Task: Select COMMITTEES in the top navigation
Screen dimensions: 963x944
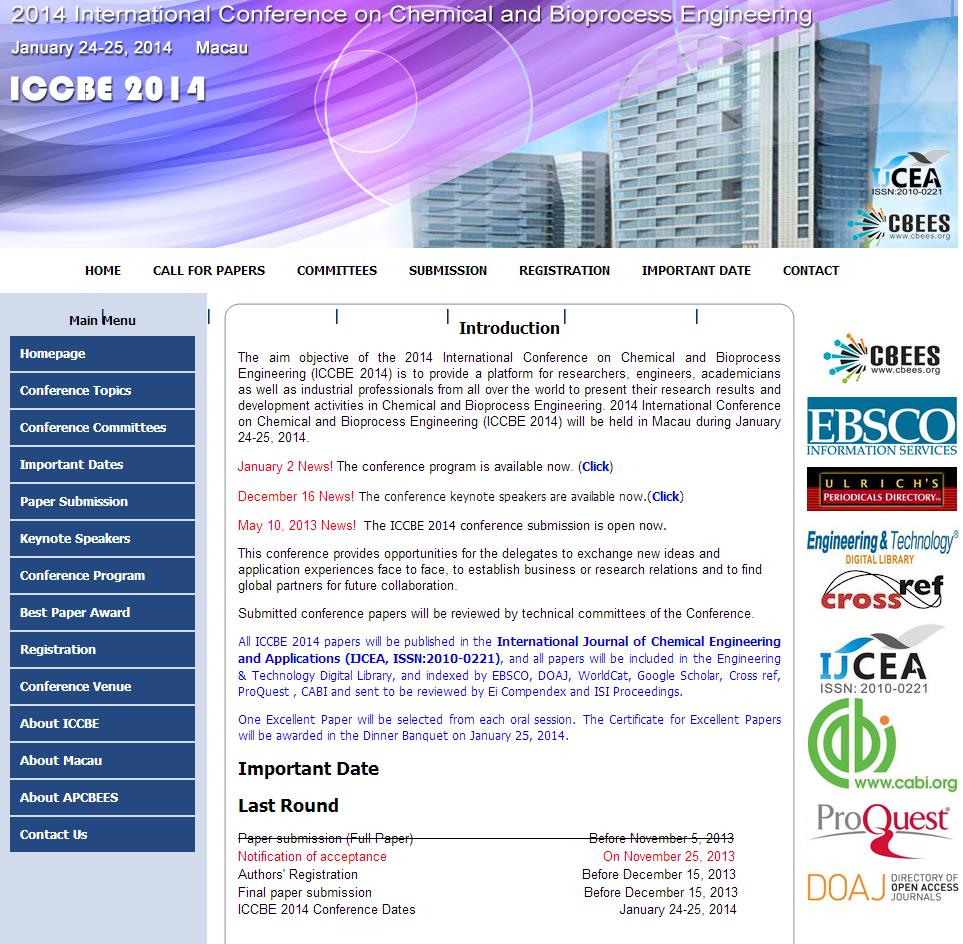Action: pos(337,271)
